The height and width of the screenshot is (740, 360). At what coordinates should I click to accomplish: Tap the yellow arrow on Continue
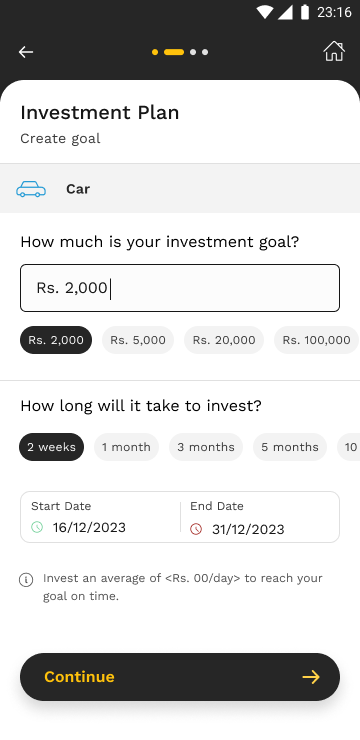click(311, 677)
